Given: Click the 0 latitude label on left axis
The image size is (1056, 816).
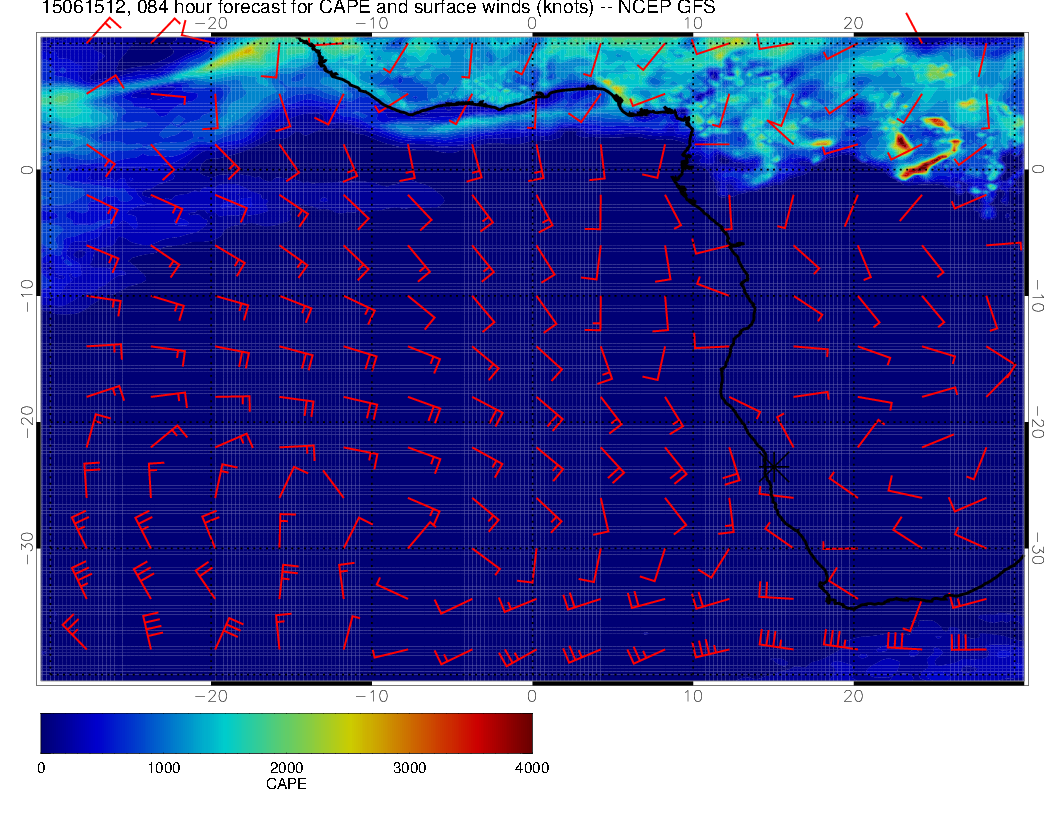Looking at the screenshot, I should [27, 170].
